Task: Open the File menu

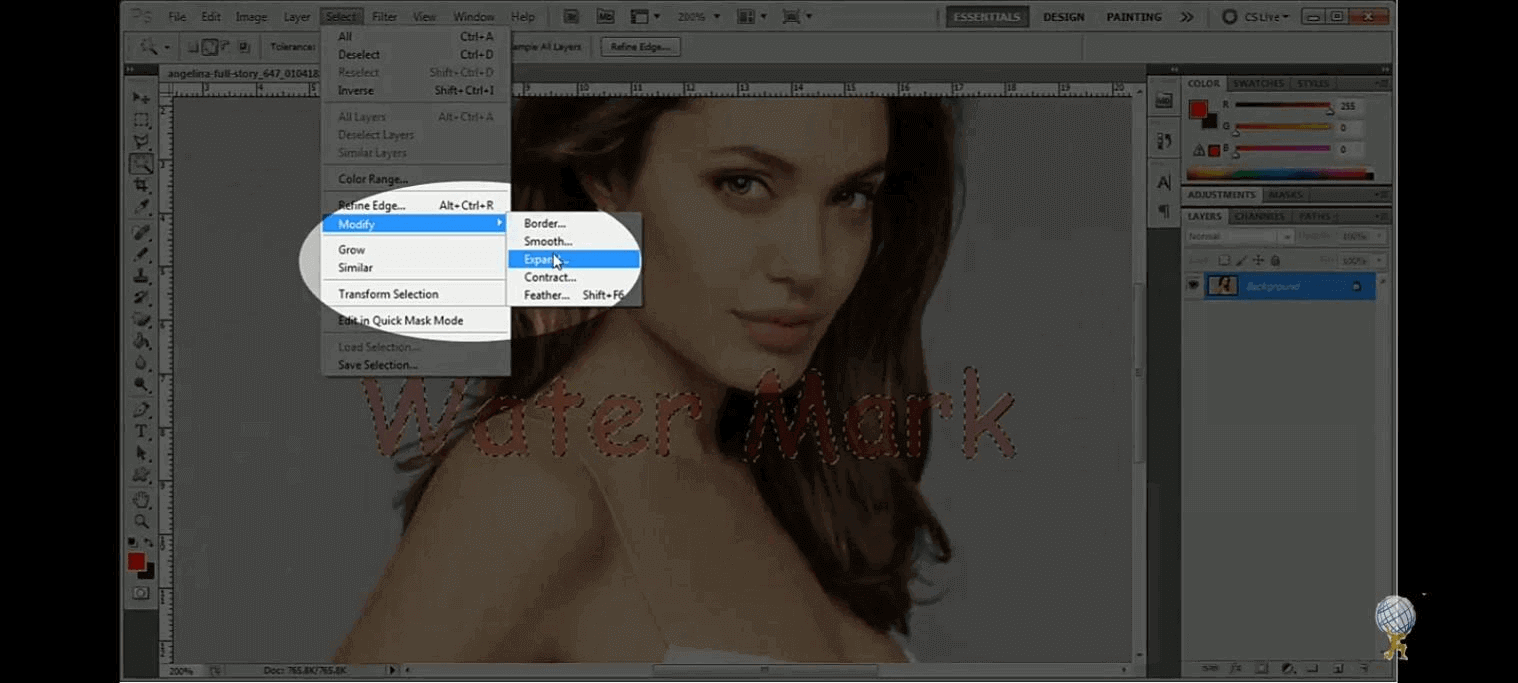Action: 177,17
